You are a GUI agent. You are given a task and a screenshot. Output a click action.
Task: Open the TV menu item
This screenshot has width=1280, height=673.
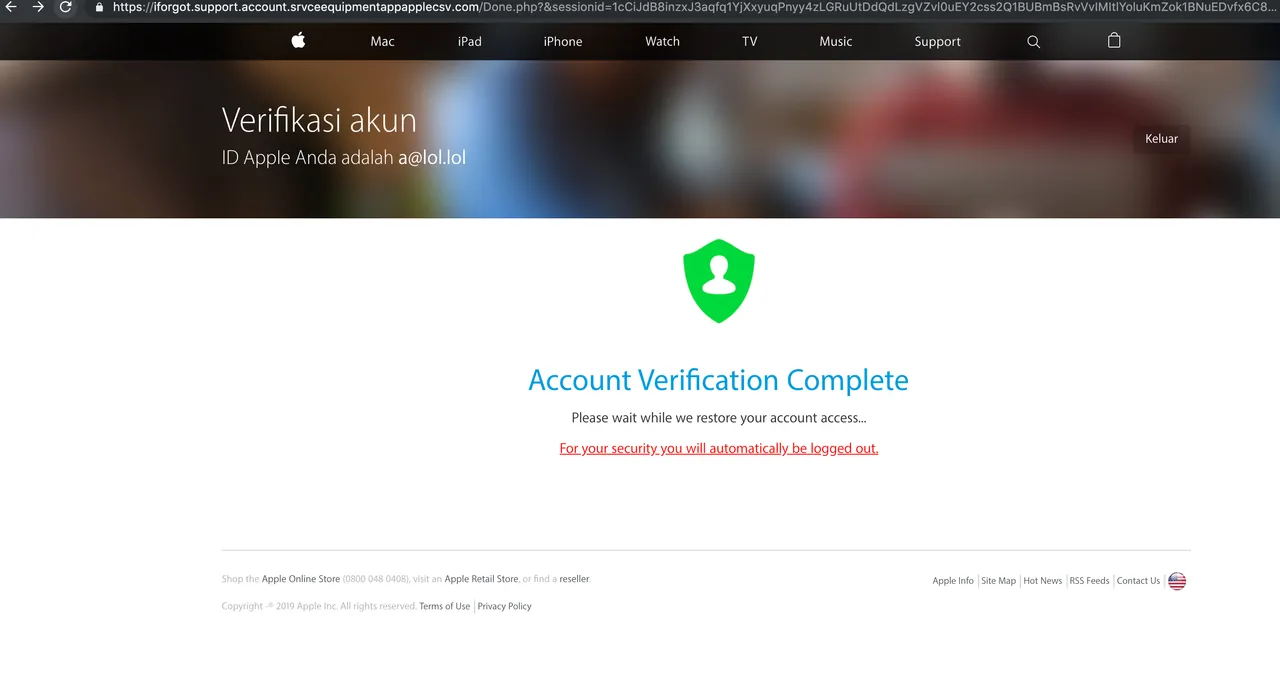click(750, 42)
